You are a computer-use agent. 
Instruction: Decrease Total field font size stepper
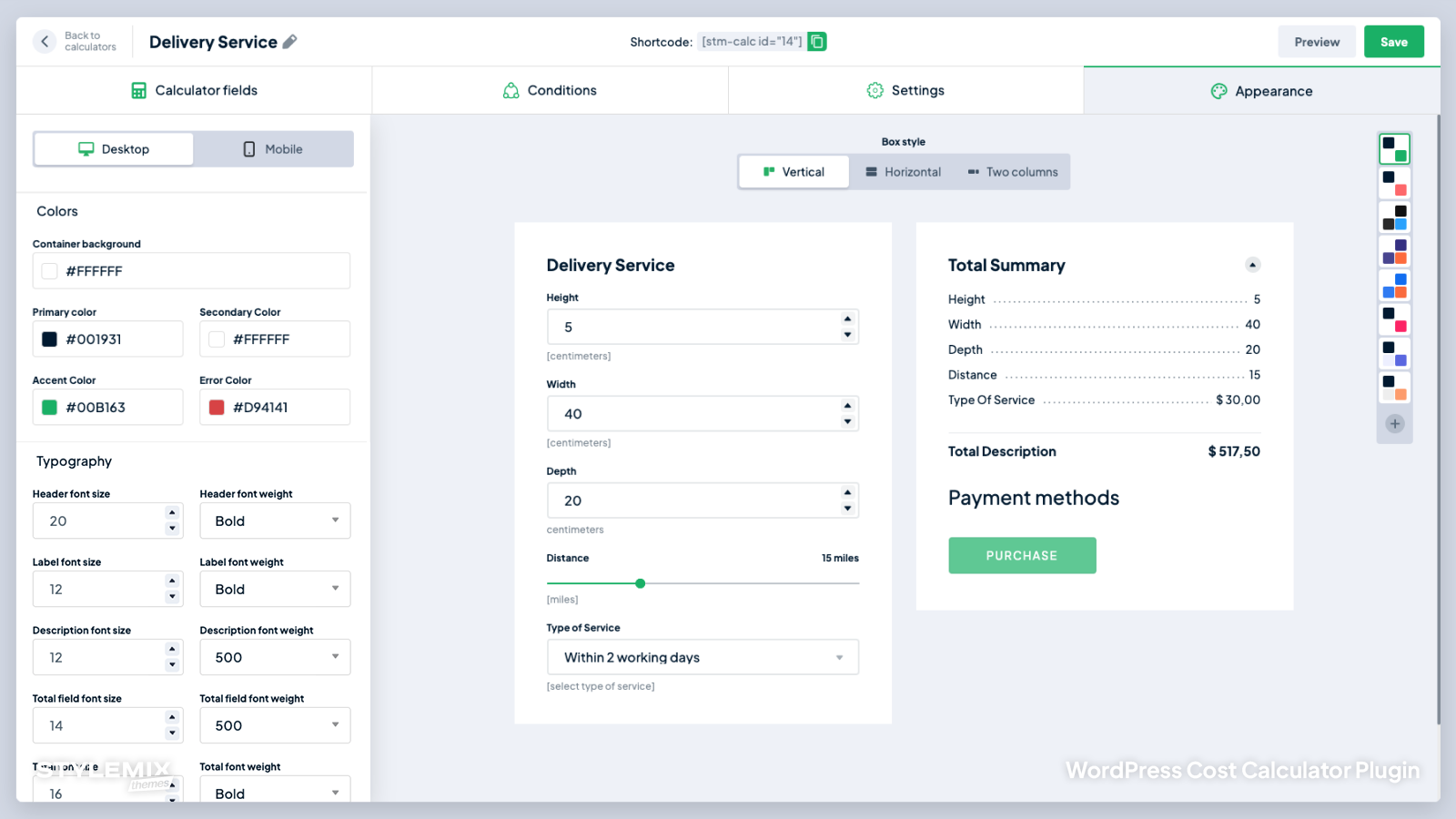(172, 733)
